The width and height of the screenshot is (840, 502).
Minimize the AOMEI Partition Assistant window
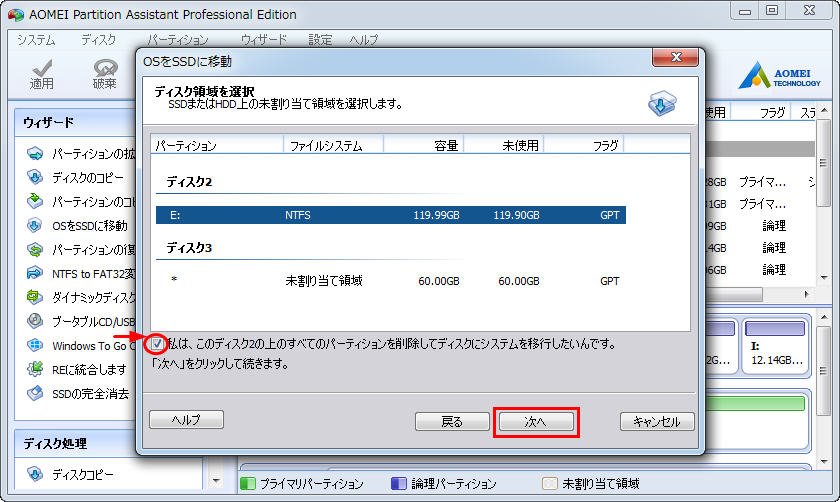(745, 11)
